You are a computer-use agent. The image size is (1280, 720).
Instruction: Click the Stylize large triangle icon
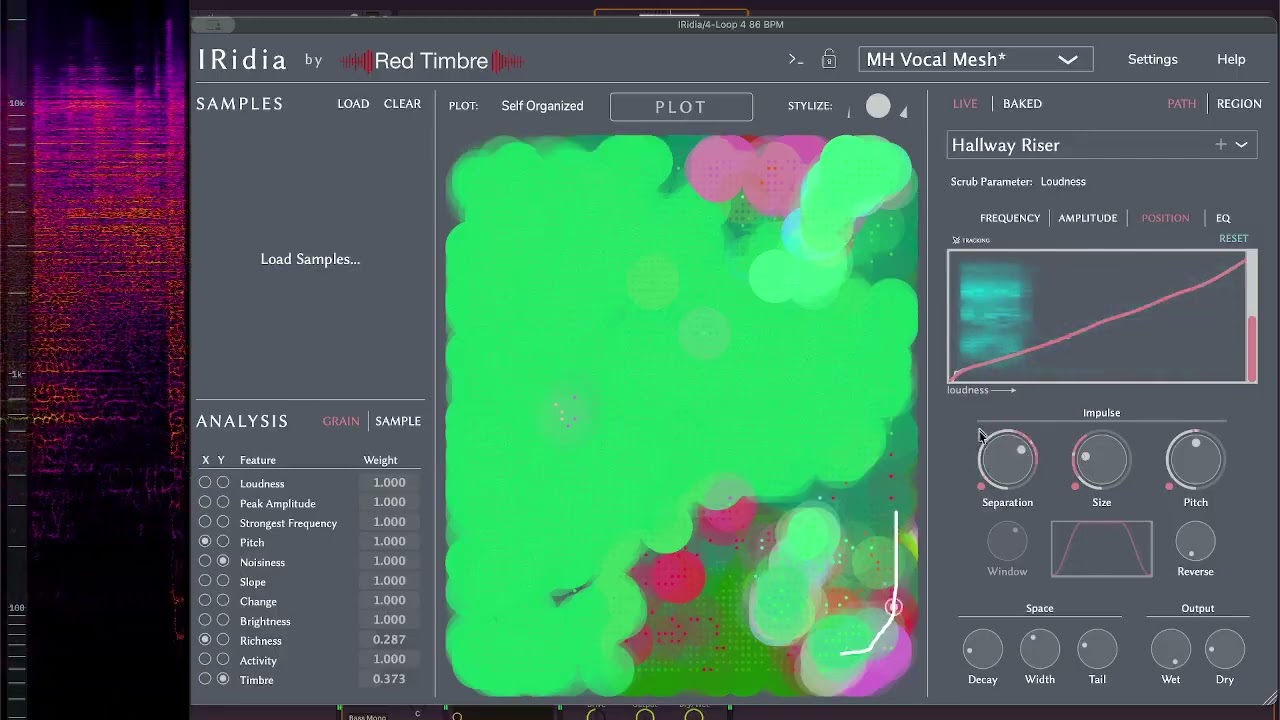(903, 111)
